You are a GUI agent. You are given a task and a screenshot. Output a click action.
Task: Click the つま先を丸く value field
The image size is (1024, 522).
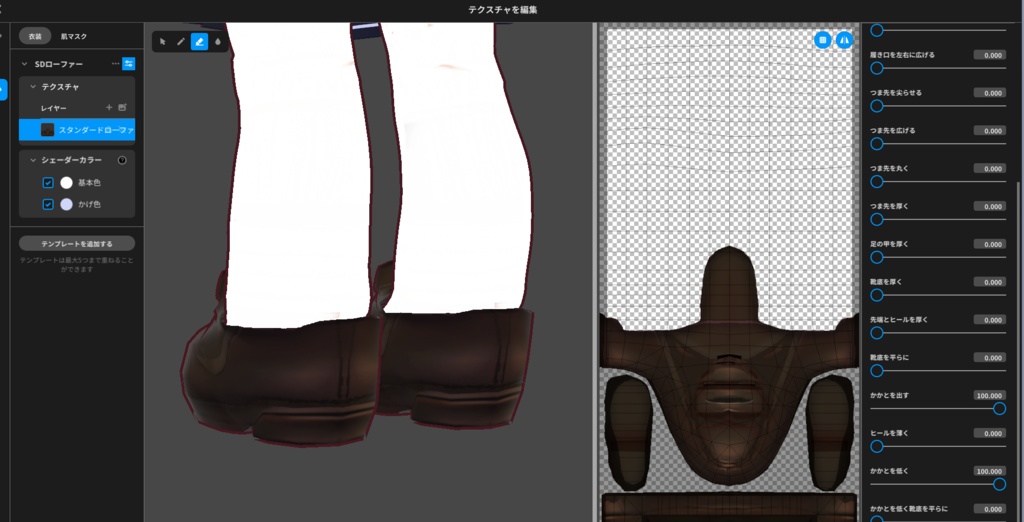point(989,169)
